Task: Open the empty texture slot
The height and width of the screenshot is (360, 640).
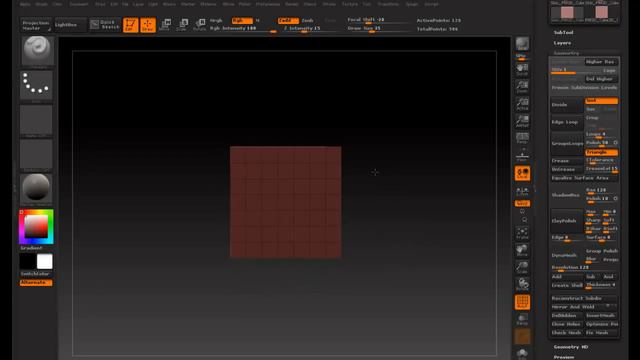Action: point(36,155)
